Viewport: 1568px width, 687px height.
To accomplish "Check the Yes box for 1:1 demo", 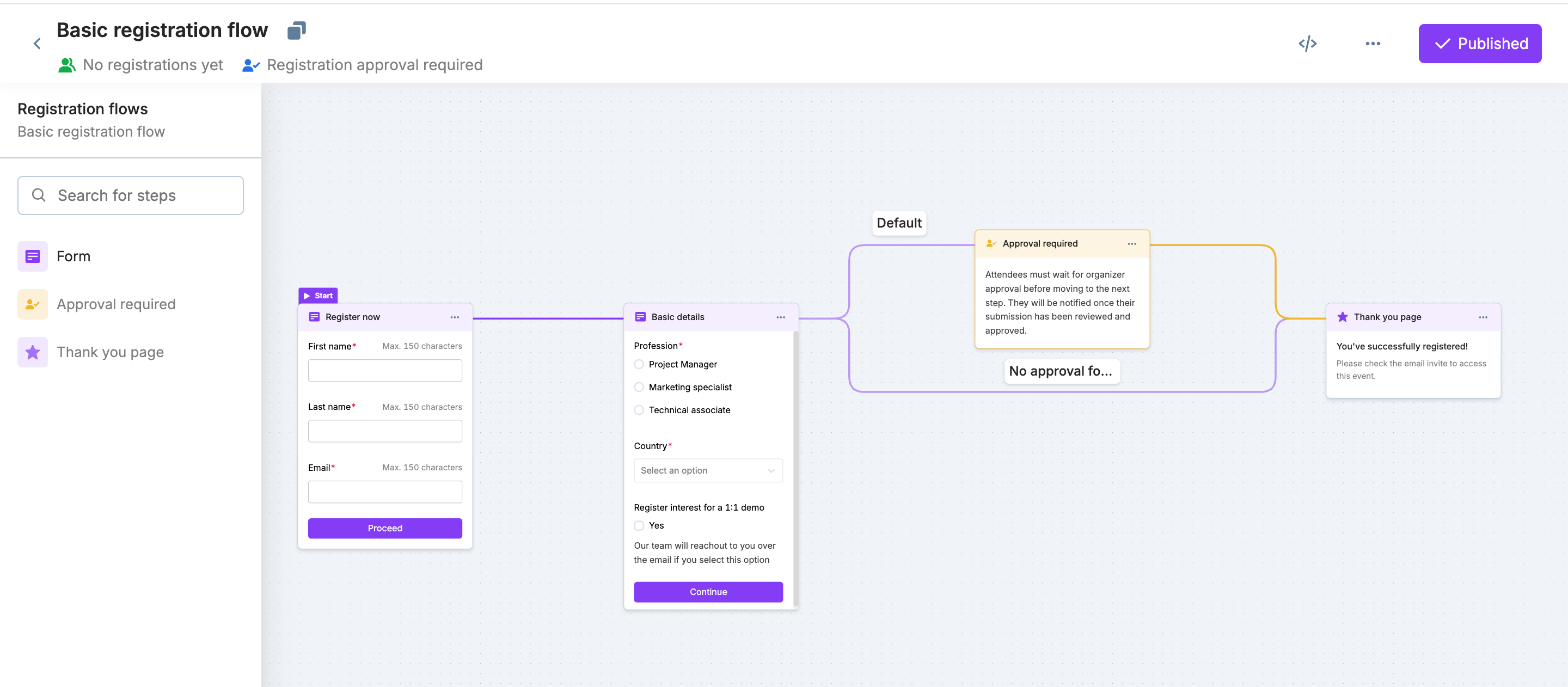I will (639, 526).
